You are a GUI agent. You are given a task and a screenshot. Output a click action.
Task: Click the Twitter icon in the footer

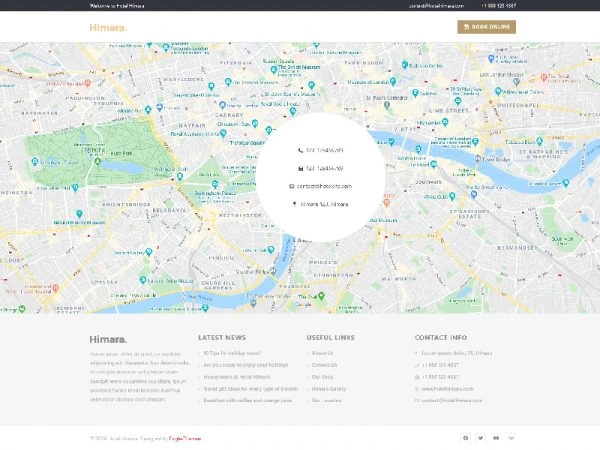(x=481, y=438)
